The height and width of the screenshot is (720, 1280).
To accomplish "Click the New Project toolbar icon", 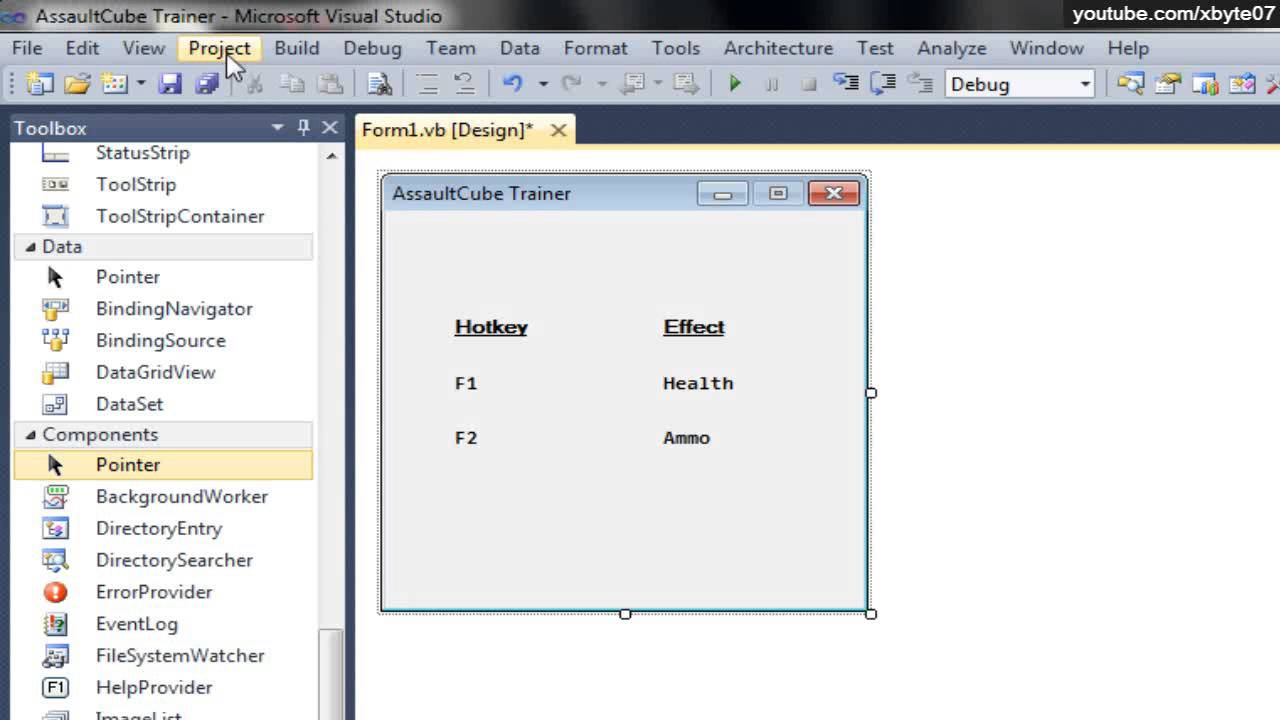I will (x=40, y=84).
